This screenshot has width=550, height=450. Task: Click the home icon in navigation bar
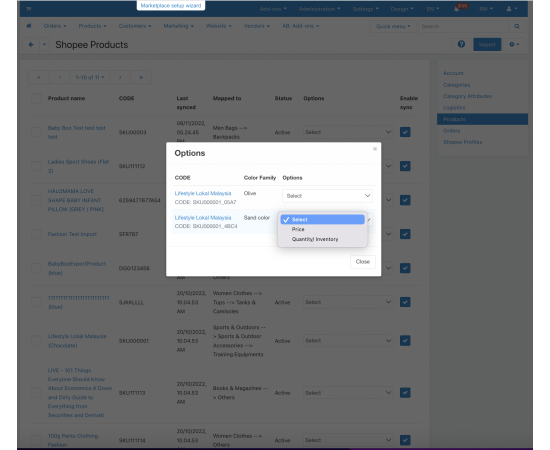pos(29,26)
